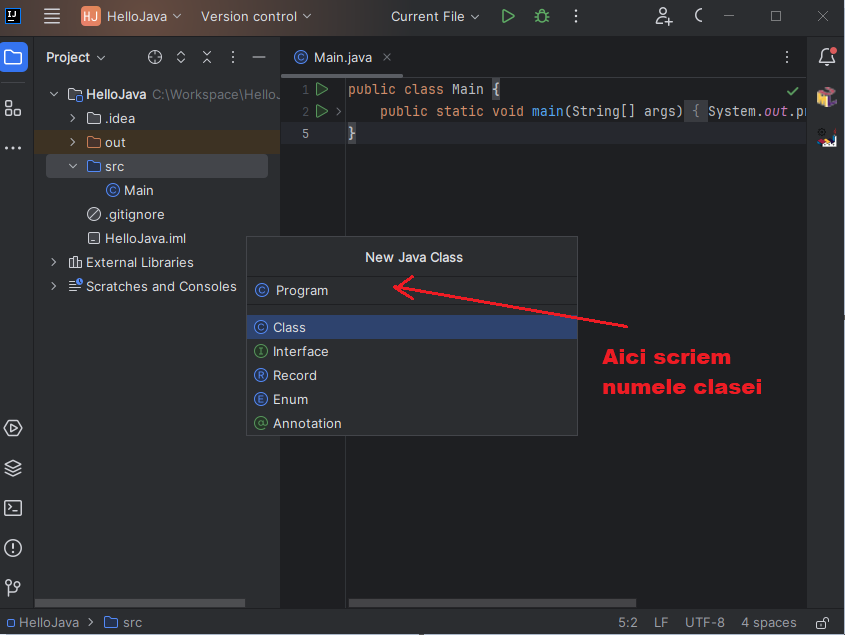Close the Main.java tab
The image size is (845, 635).
386,57
